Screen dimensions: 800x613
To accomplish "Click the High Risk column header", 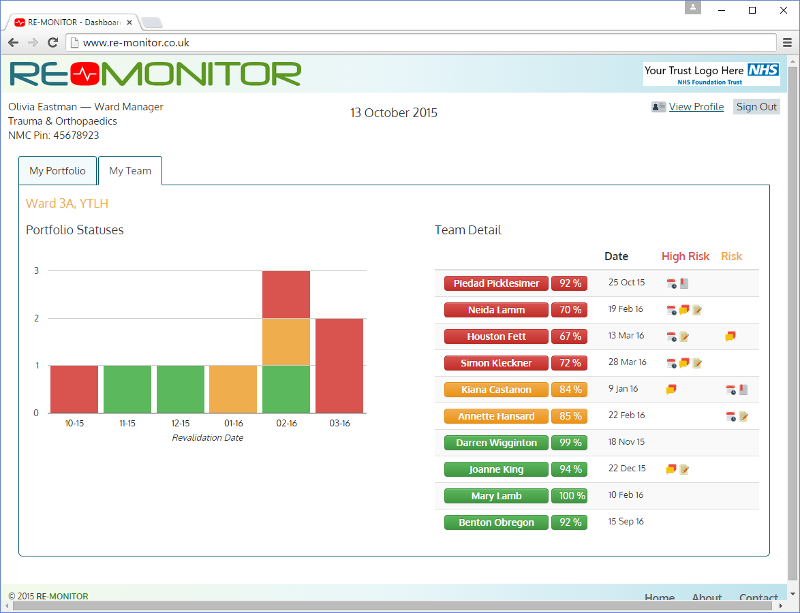I will pyautogui.click(x=685, y=256).
